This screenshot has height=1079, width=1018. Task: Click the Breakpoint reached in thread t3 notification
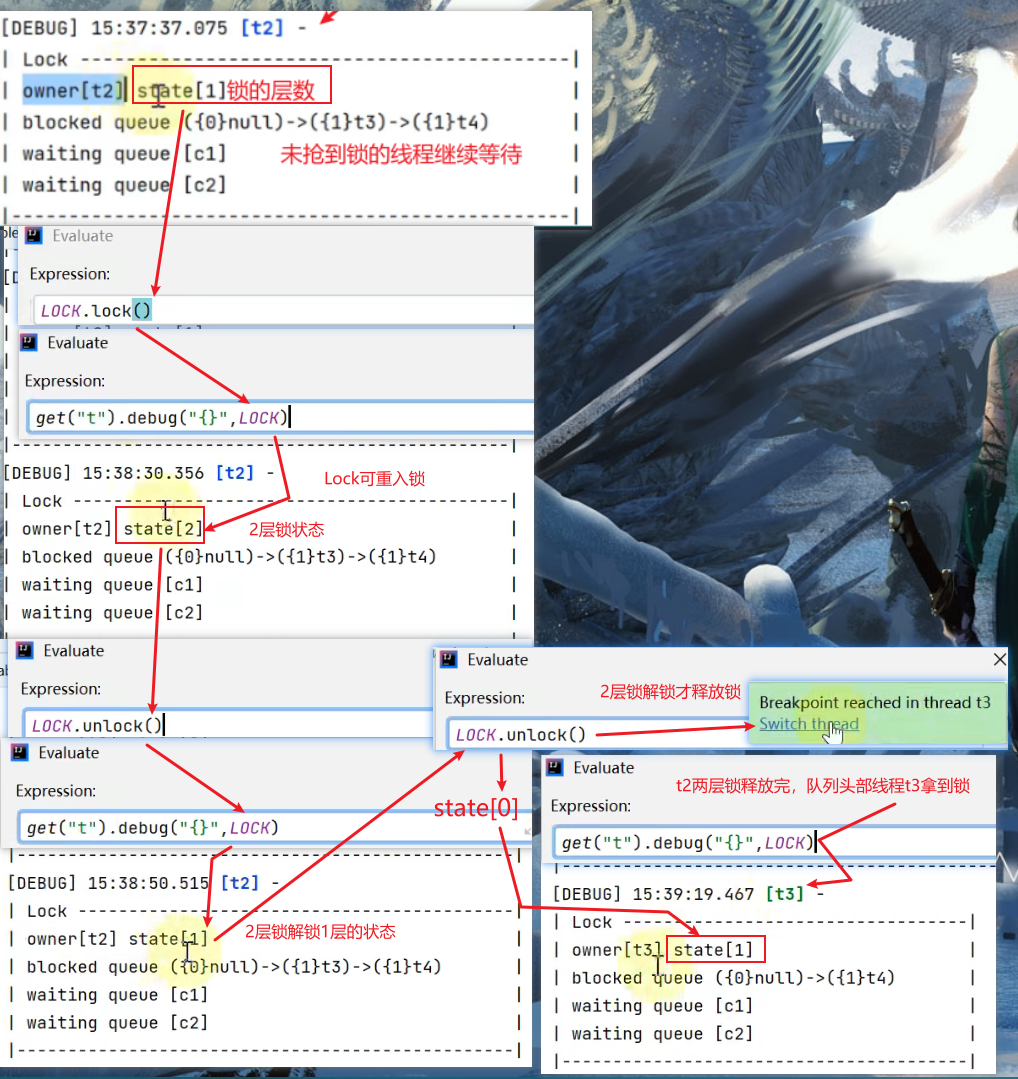tap(874, 702)
